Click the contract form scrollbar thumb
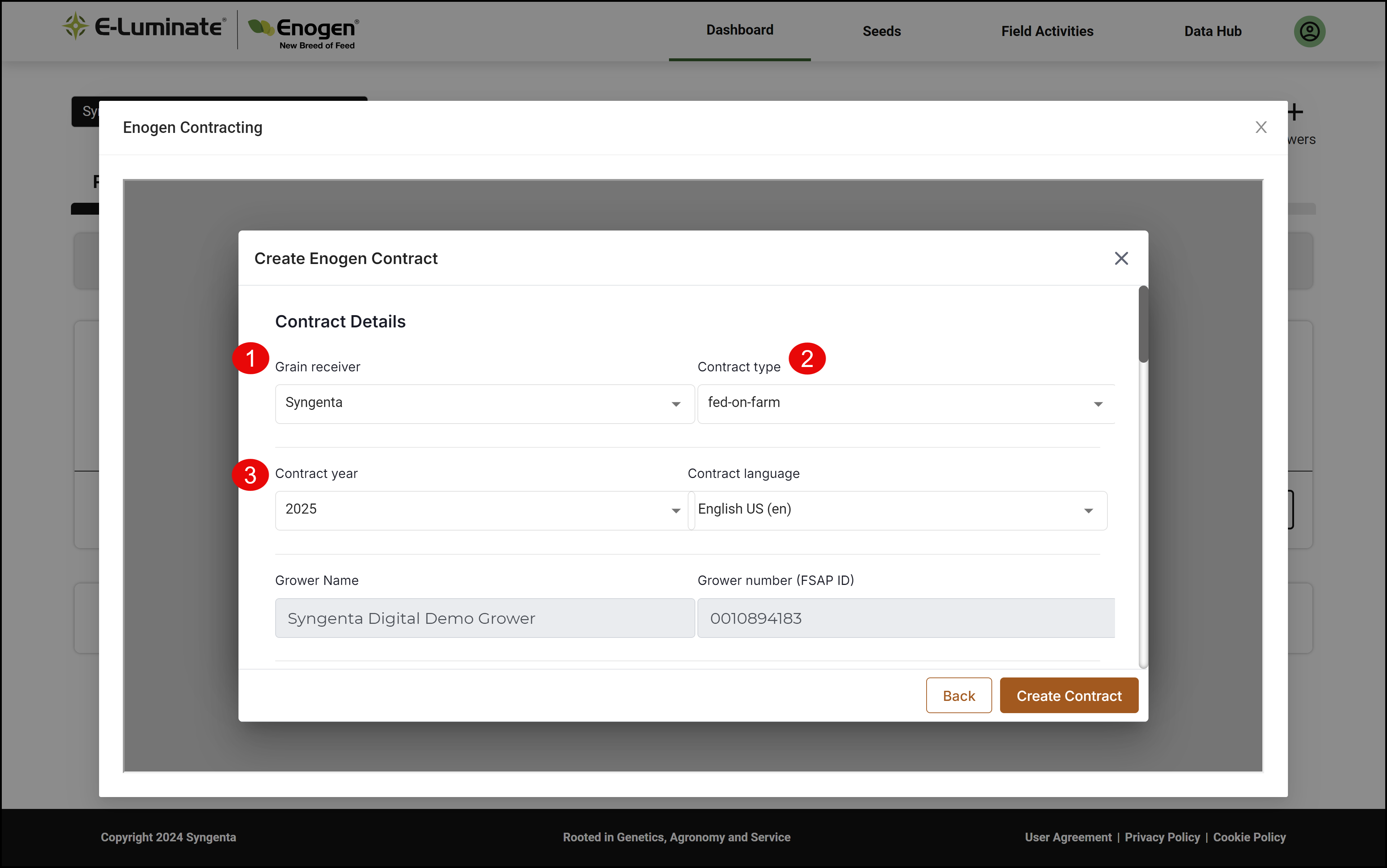This screenshot has width=1387, height=868. (x=1143, y=325)
